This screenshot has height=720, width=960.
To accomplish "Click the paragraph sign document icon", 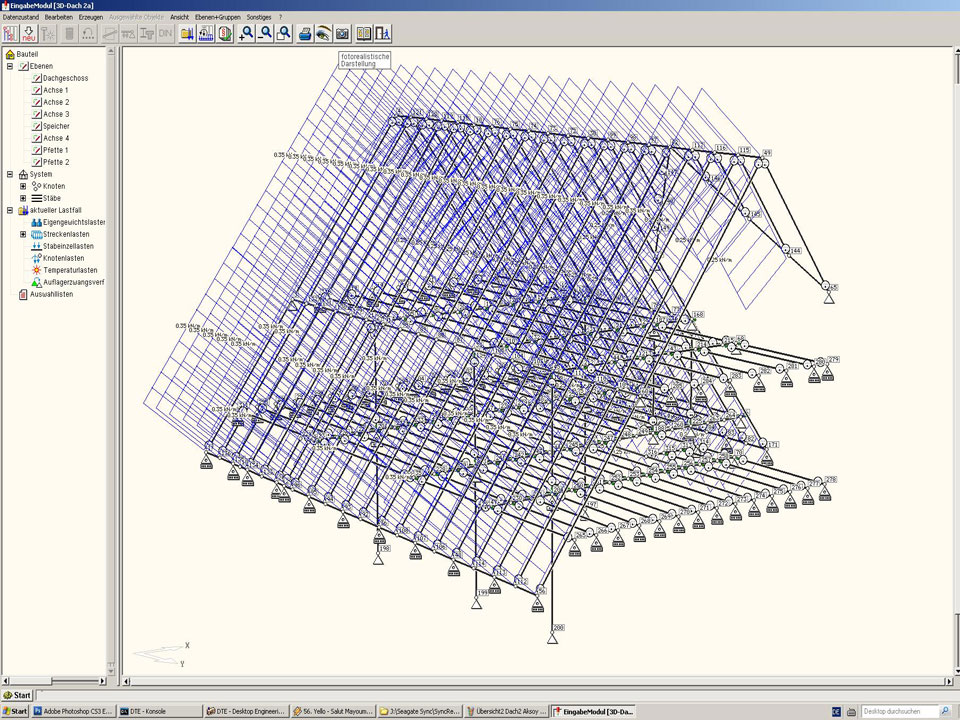I will (225, 33).
